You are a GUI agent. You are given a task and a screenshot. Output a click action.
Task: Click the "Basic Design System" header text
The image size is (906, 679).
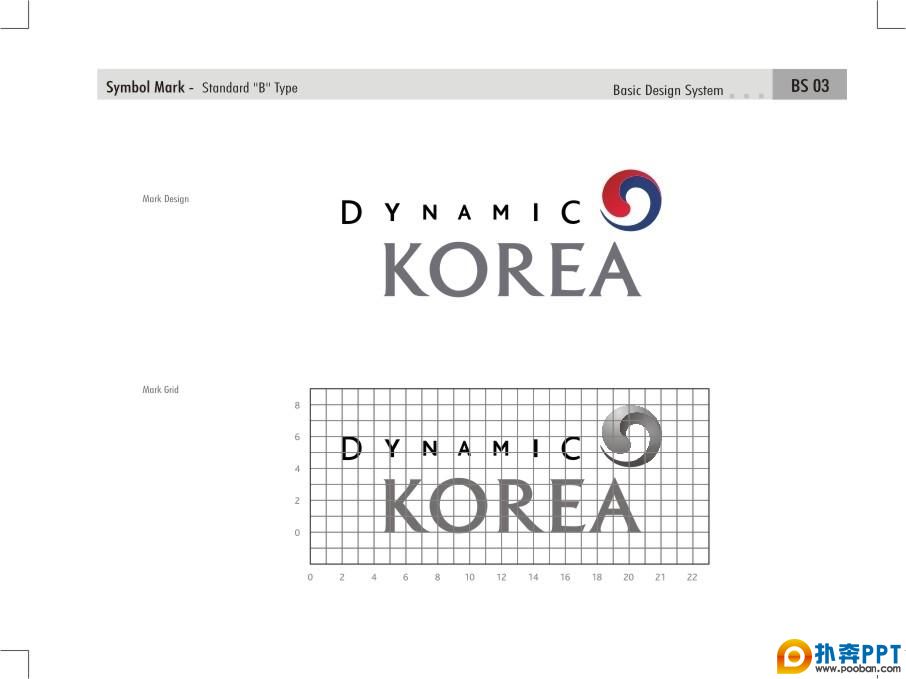pos(668,90)
